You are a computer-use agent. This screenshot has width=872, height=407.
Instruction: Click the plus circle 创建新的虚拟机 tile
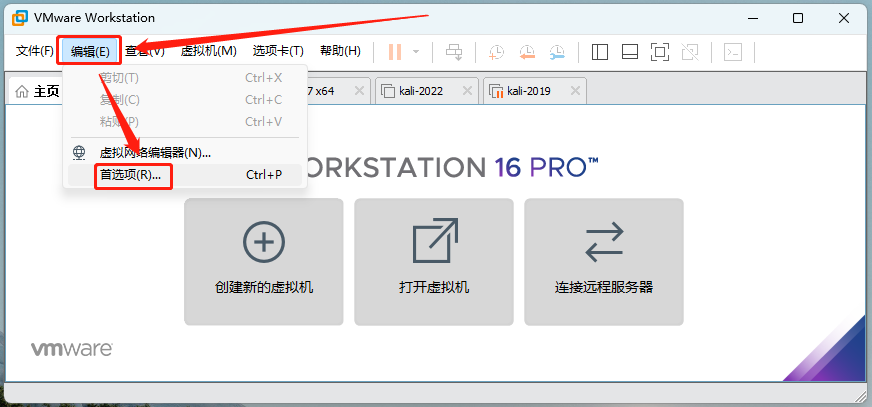264,262
